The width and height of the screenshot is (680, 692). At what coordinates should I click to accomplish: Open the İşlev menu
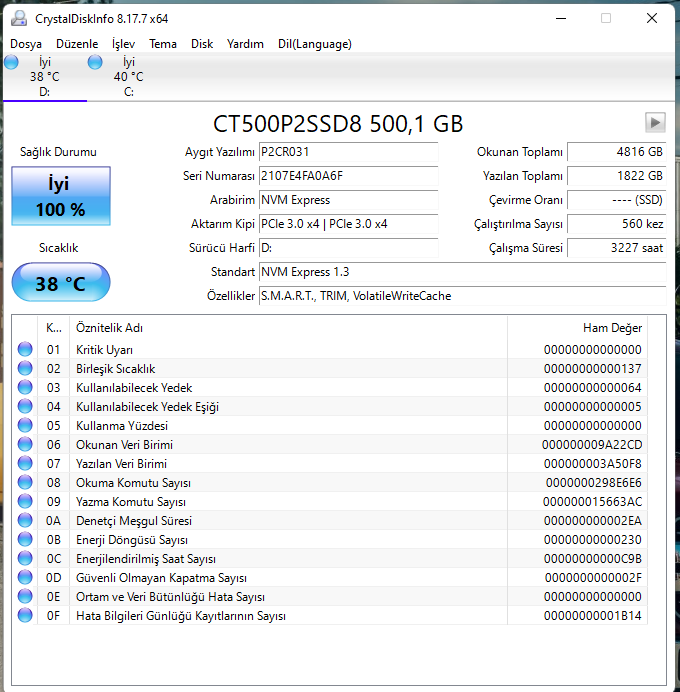[x=123, y=44]
